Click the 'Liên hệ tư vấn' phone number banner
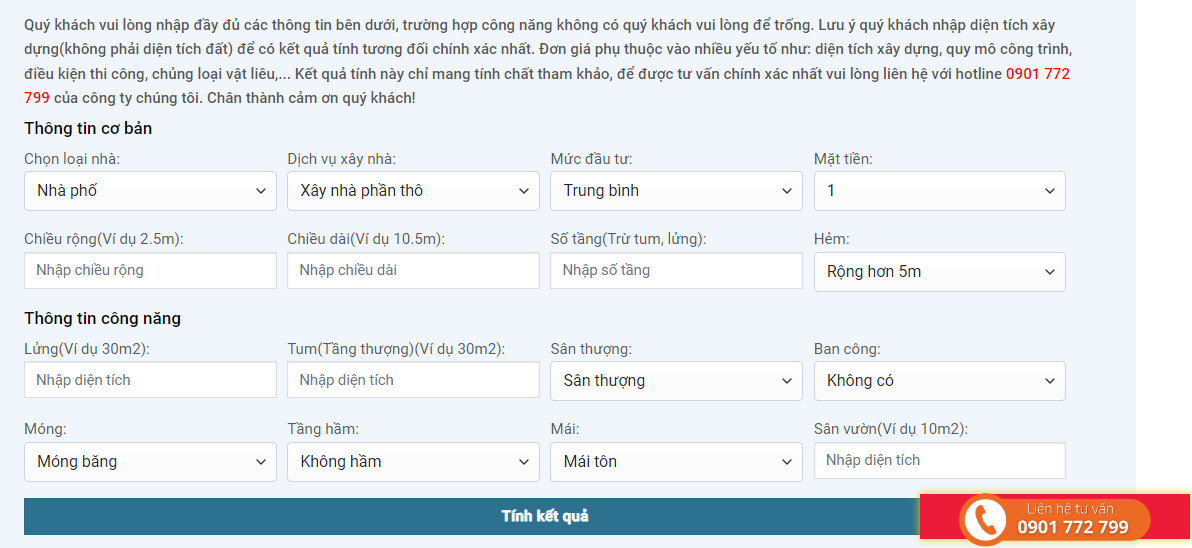Screen dimensions: 1192x548 [1072, 520]
